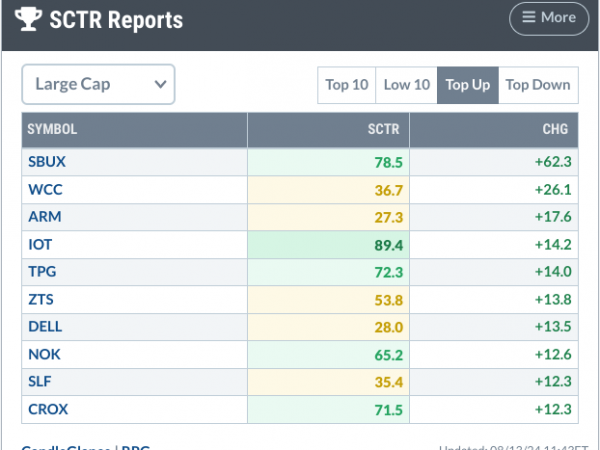Select the Top Up tab

[468, 85]
